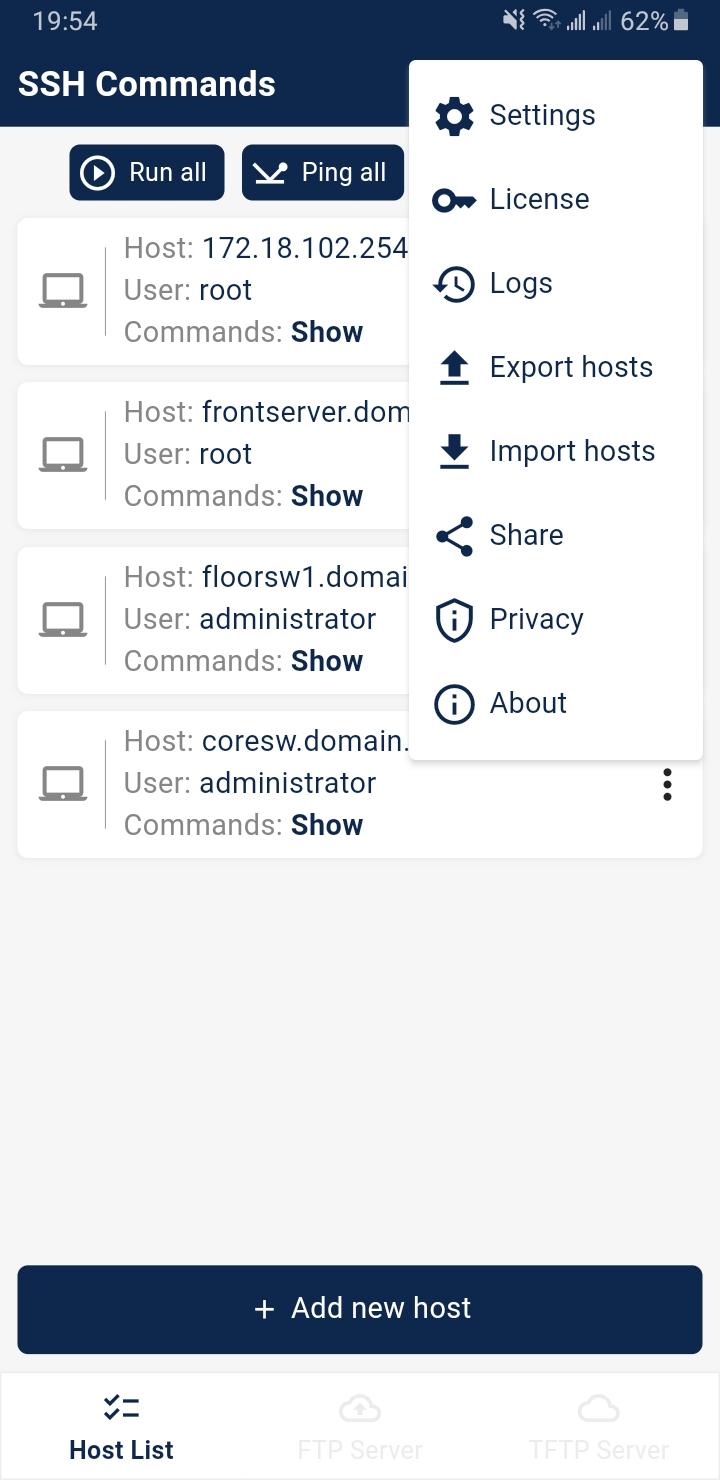
Task: Show commands for coresw host
Action: pyautogui.click(x=327, y=825)
